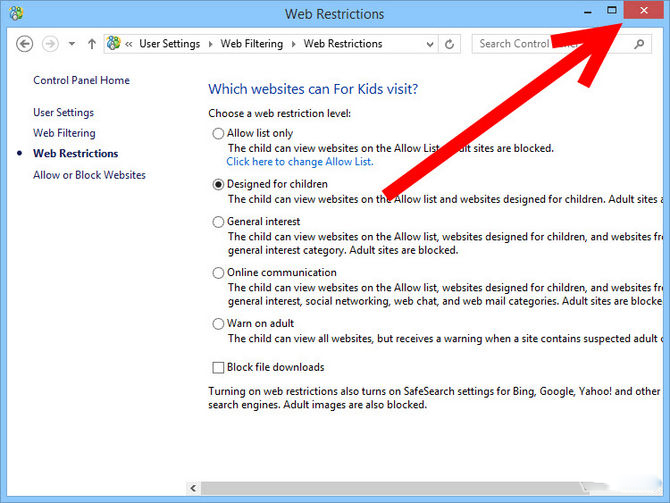
Task: Click the horizontal scrollbar left arrow
Action: click(x=193, y=488)
